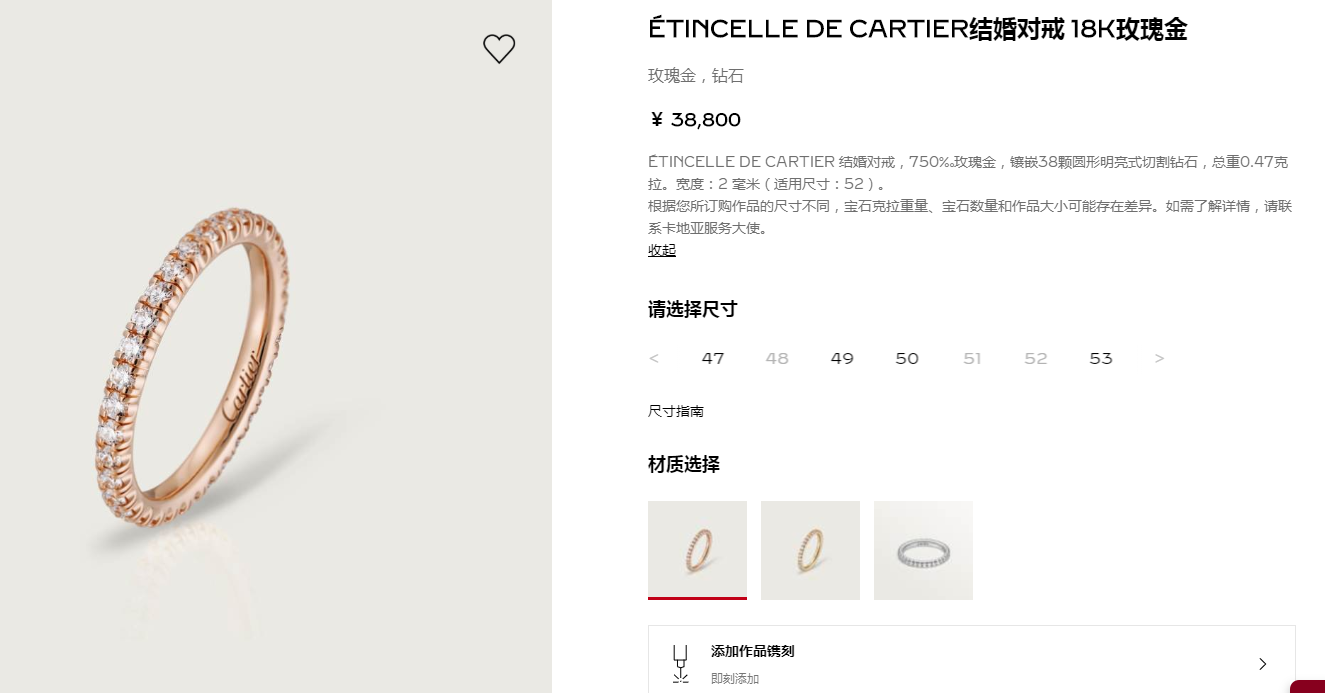Open the 尺寸指南 size guide
1325x693 pixels.
(676, 411)
